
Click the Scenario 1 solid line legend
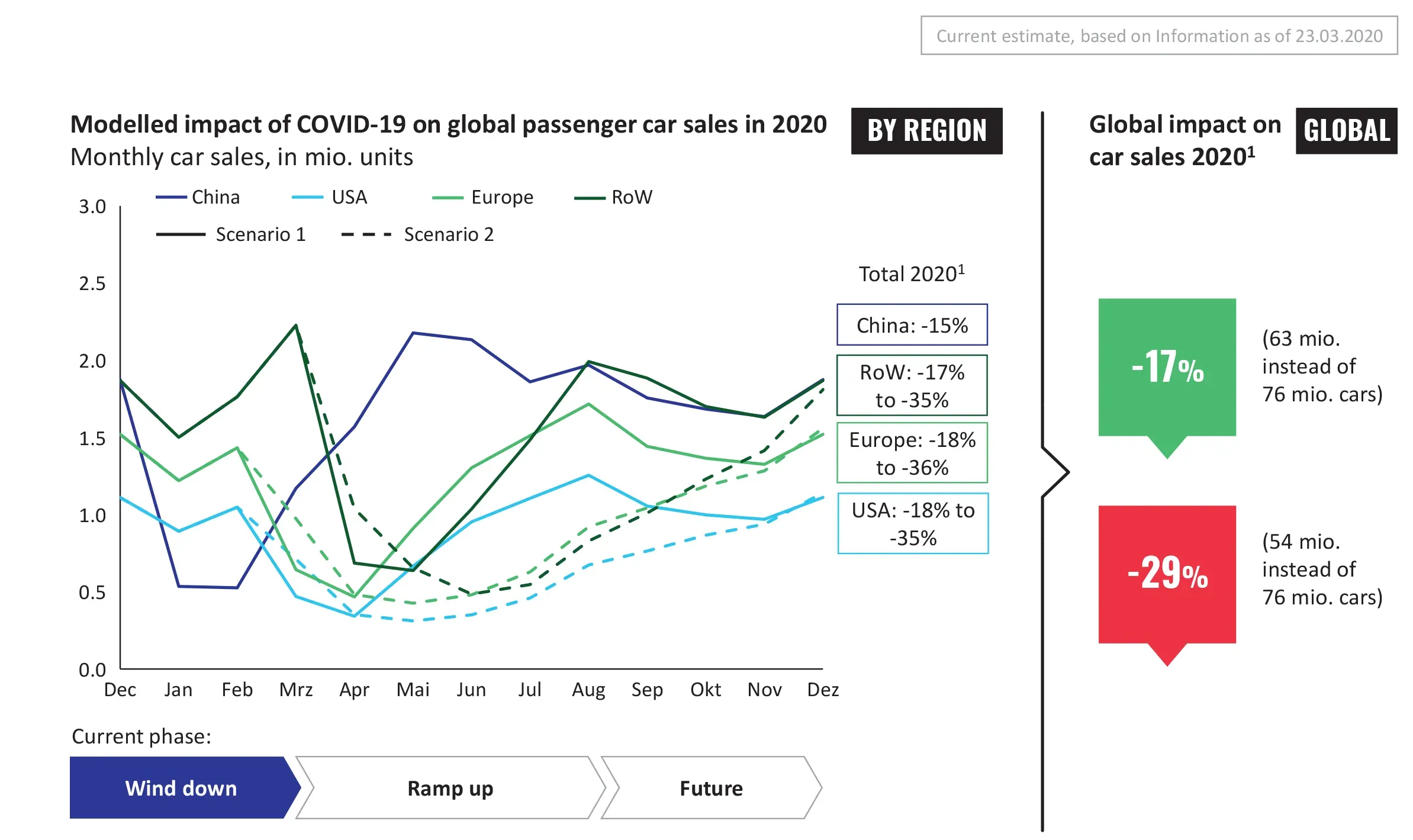231,234
